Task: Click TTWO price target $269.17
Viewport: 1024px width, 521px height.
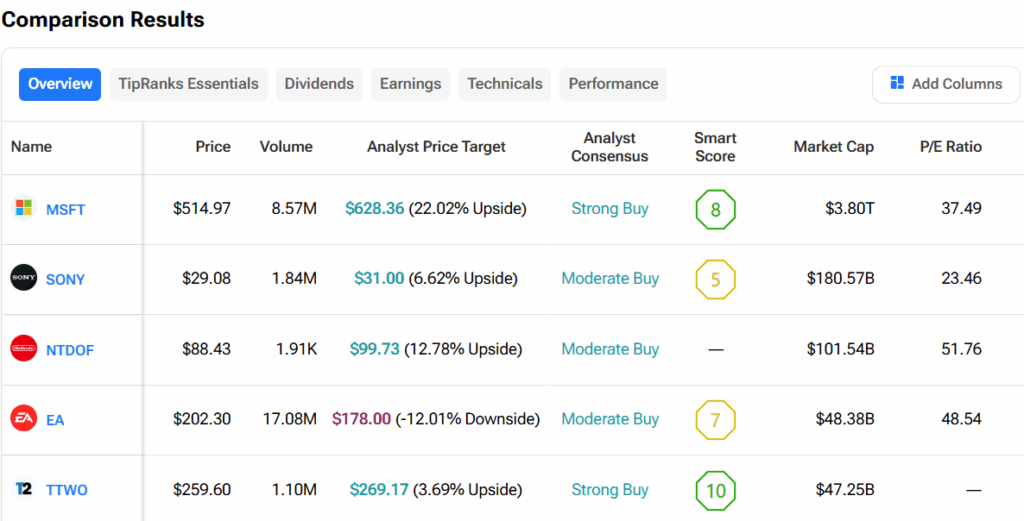Action: (379, 489)
